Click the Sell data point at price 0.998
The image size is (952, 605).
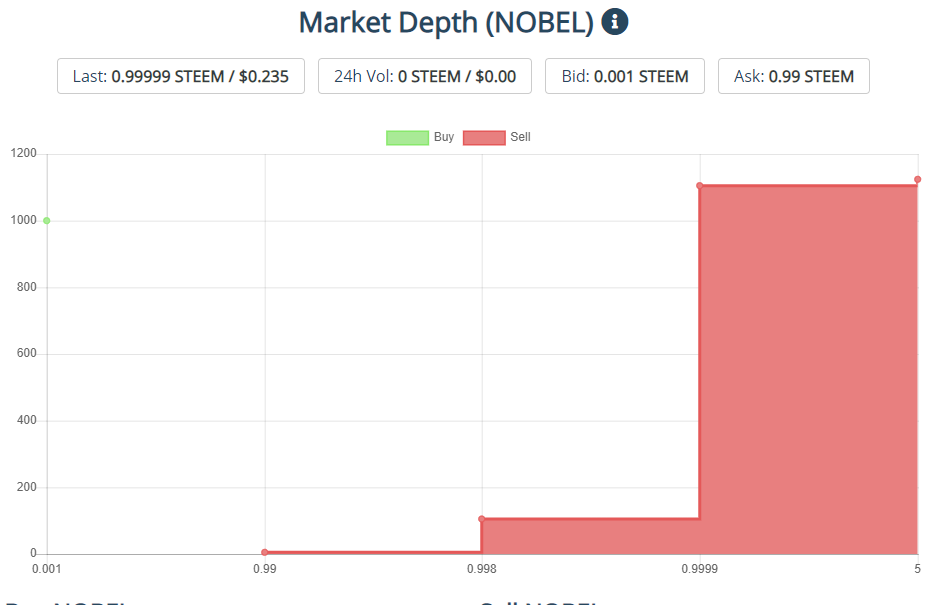point(482,519)
